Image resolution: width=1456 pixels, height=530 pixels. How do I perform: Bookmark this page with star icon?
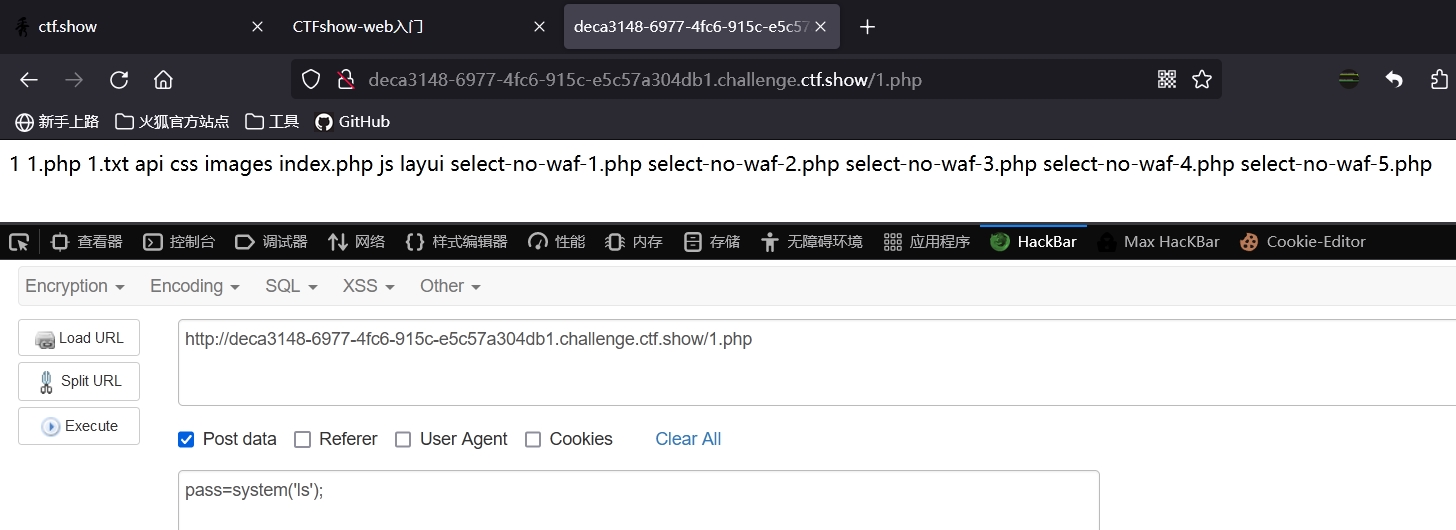(x=1202, y=79)
